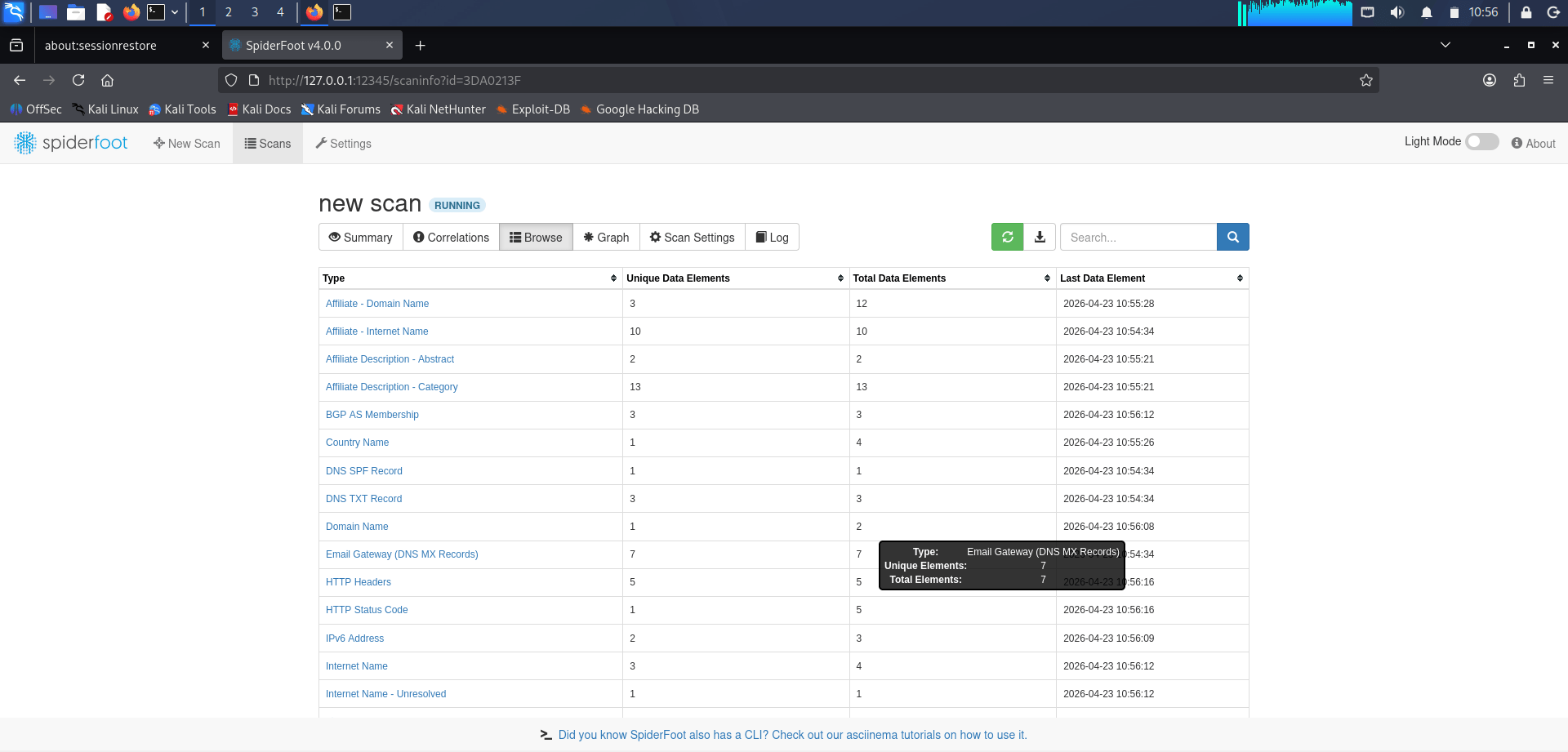Switch to workspace 3
This screenshot has width=1568, height=752.
pos(255,12)
